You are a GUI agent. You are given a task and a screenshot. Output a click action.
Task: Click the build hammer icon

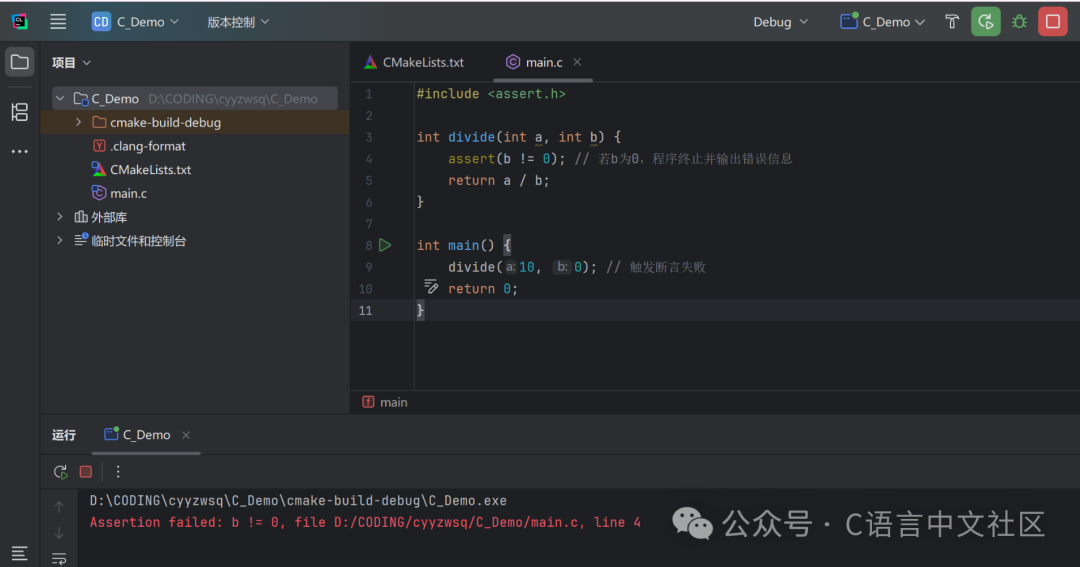point(952,22)
